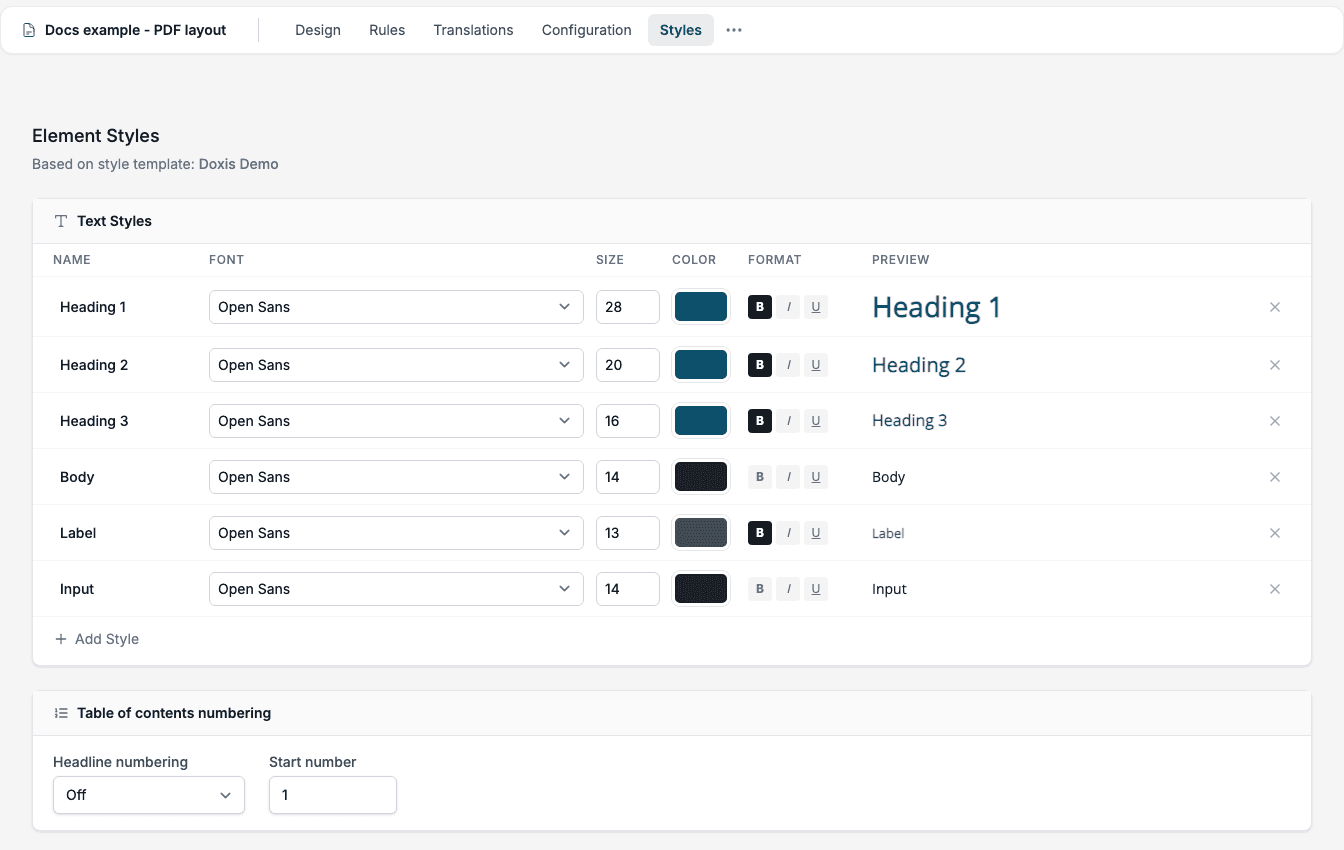Turn off bold for Label style
Screen dimensions: 1344x850
coord(760,533)
